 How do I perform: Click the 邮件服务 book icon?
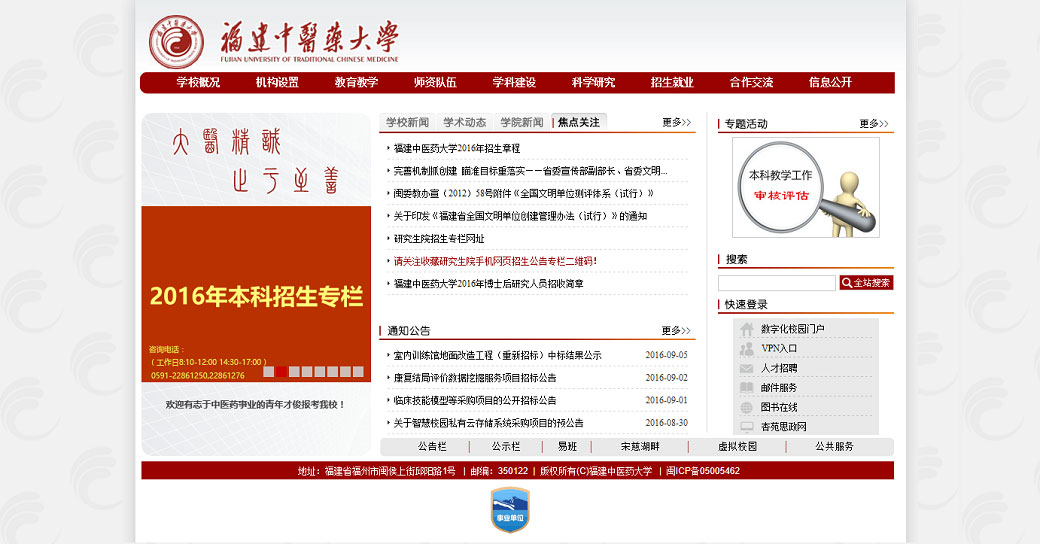(747, 387)
